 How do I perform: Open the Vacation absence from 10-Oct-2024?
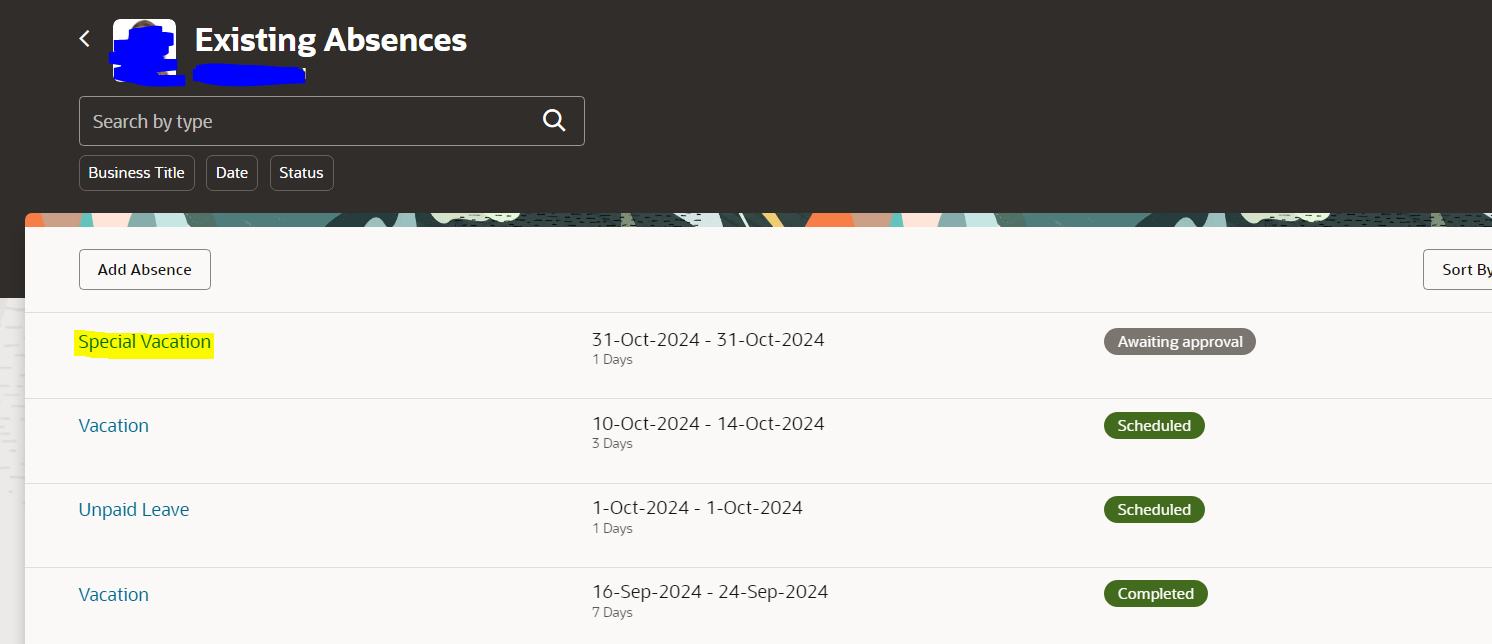[113, 425]
